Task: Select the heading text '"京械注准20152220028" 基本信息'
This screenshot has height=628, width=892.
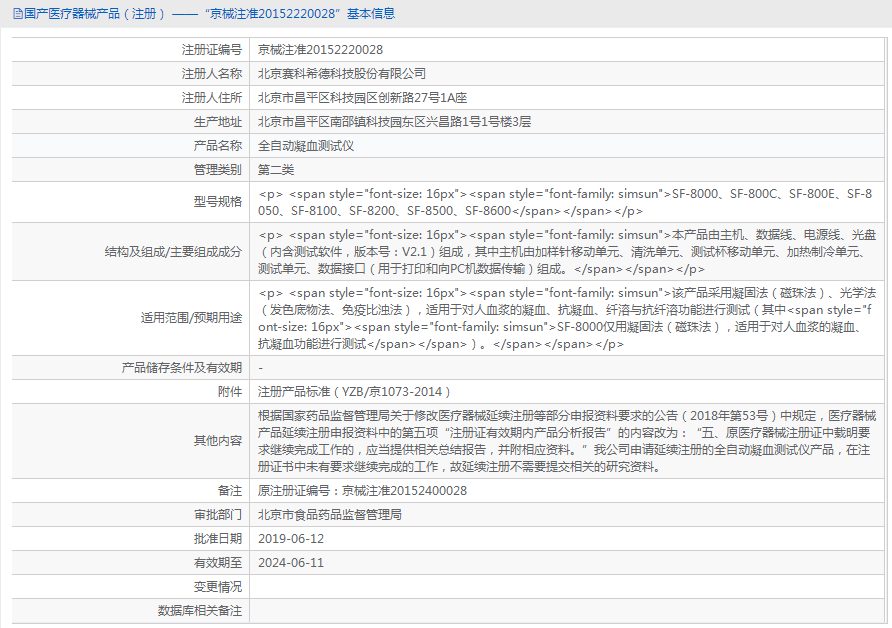Action: tap(300, 14)
